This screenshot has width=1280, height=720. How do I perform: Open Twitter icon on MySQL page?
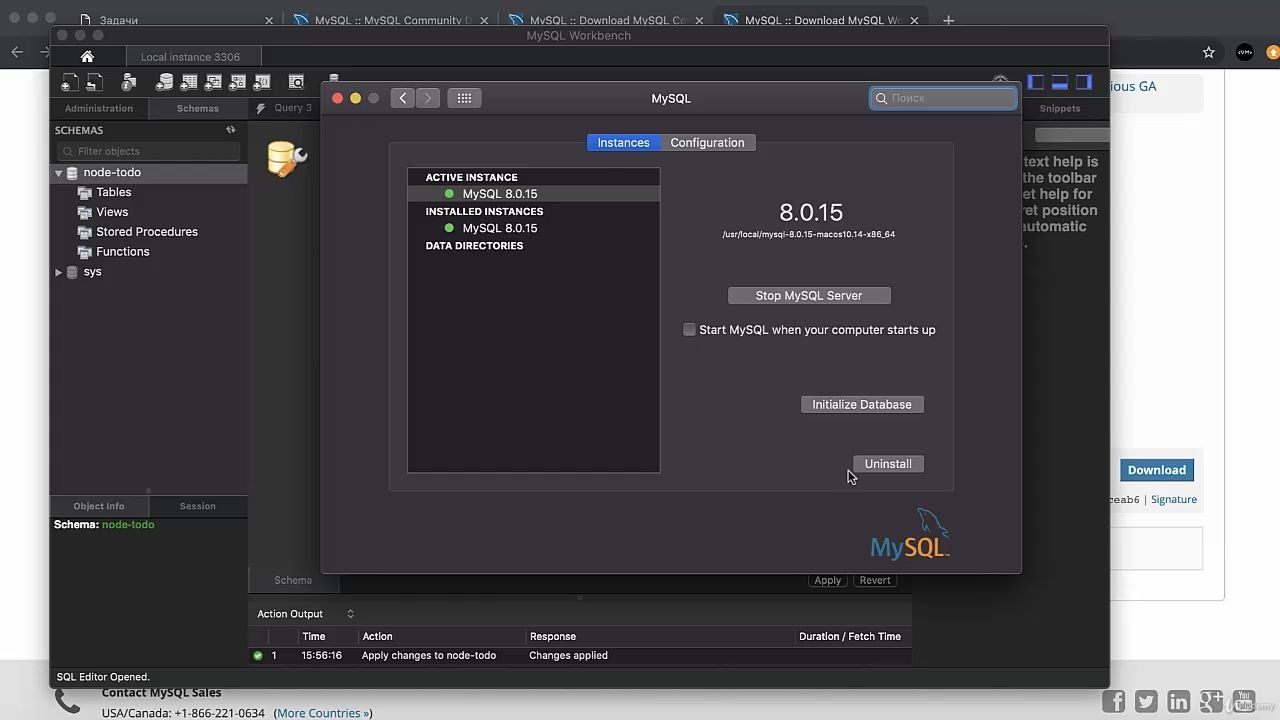[1146, 701]
